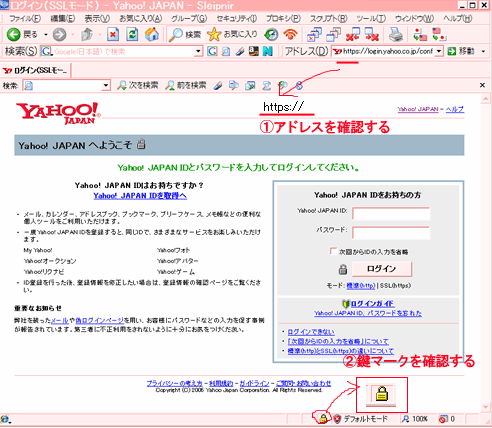Open the 編集(E) menu
Screen dimensions: 492x428
[62, 18]
